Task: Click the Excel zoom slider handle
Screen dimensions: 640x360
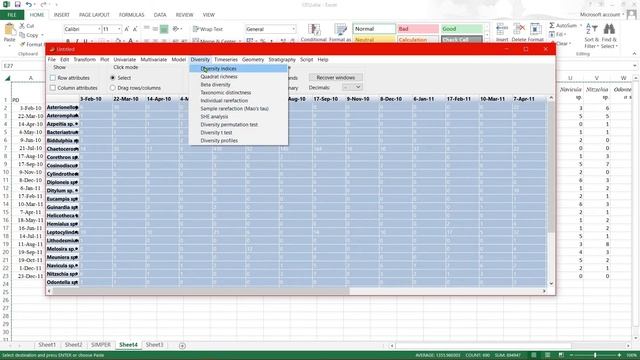Action: [595, 355]
